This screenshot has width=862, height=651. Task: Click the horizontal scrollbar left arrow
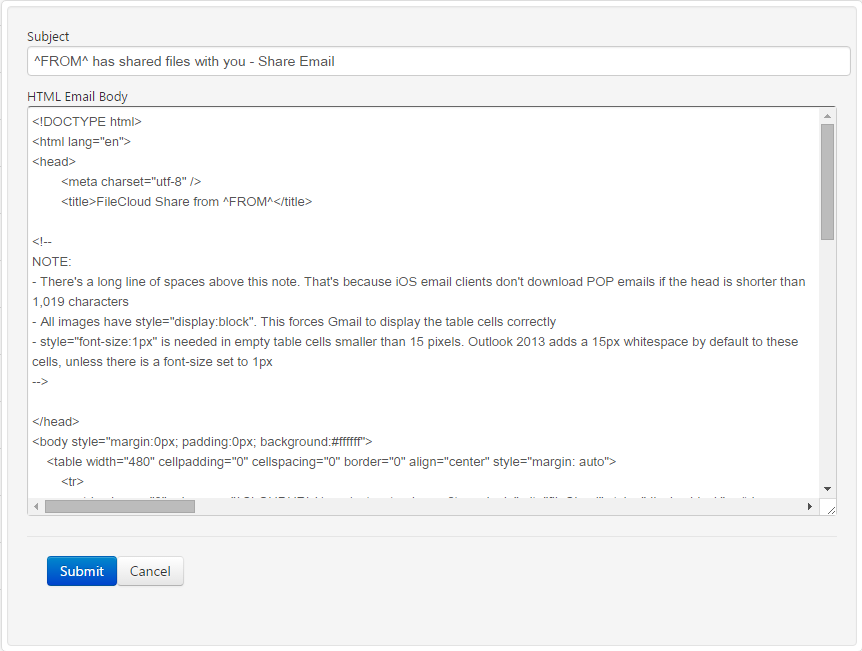35,506
